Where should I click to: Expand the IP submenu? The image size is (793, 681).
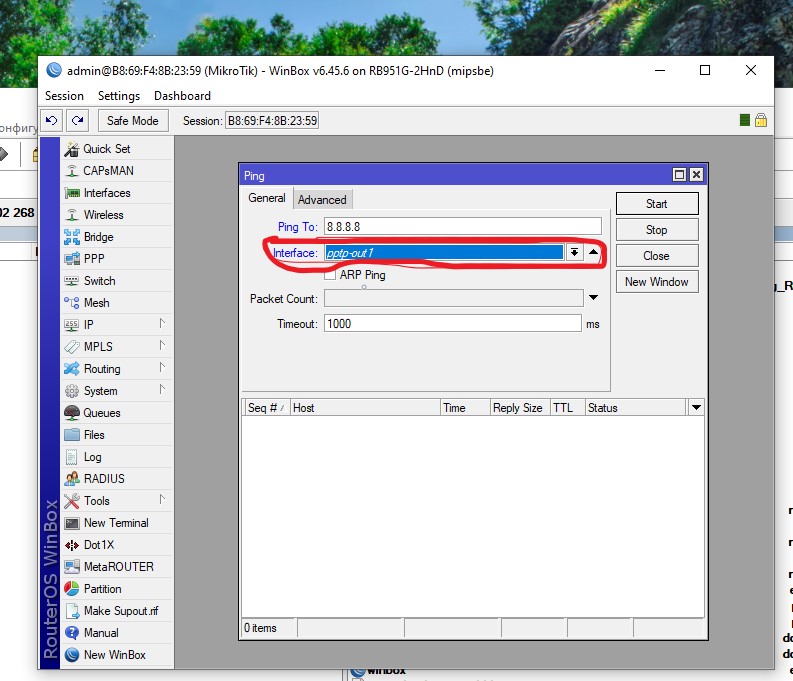(x=162, y=323)
